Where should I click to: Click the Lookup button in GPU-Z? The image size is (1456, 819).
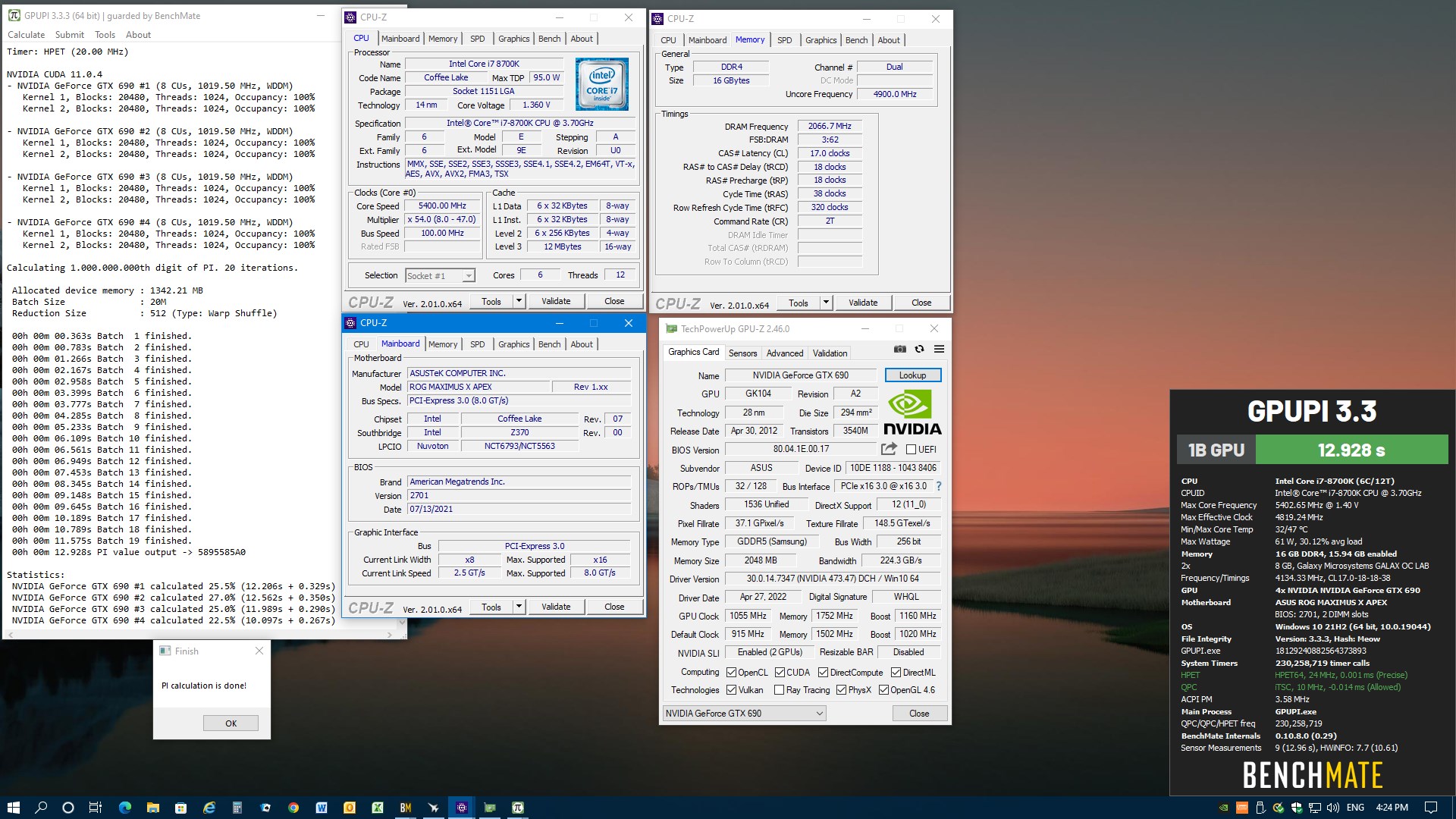pyautogui.click(x=912, y=375)
